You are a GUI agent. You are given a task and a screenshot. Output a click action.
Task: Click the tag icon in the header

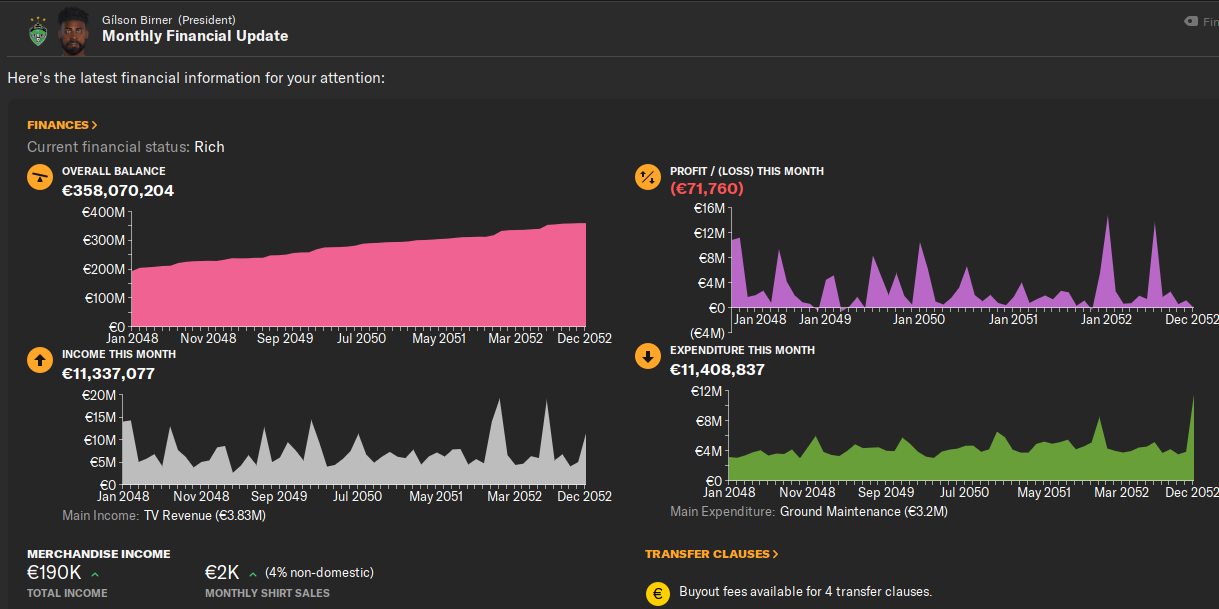pos(1190,21)
